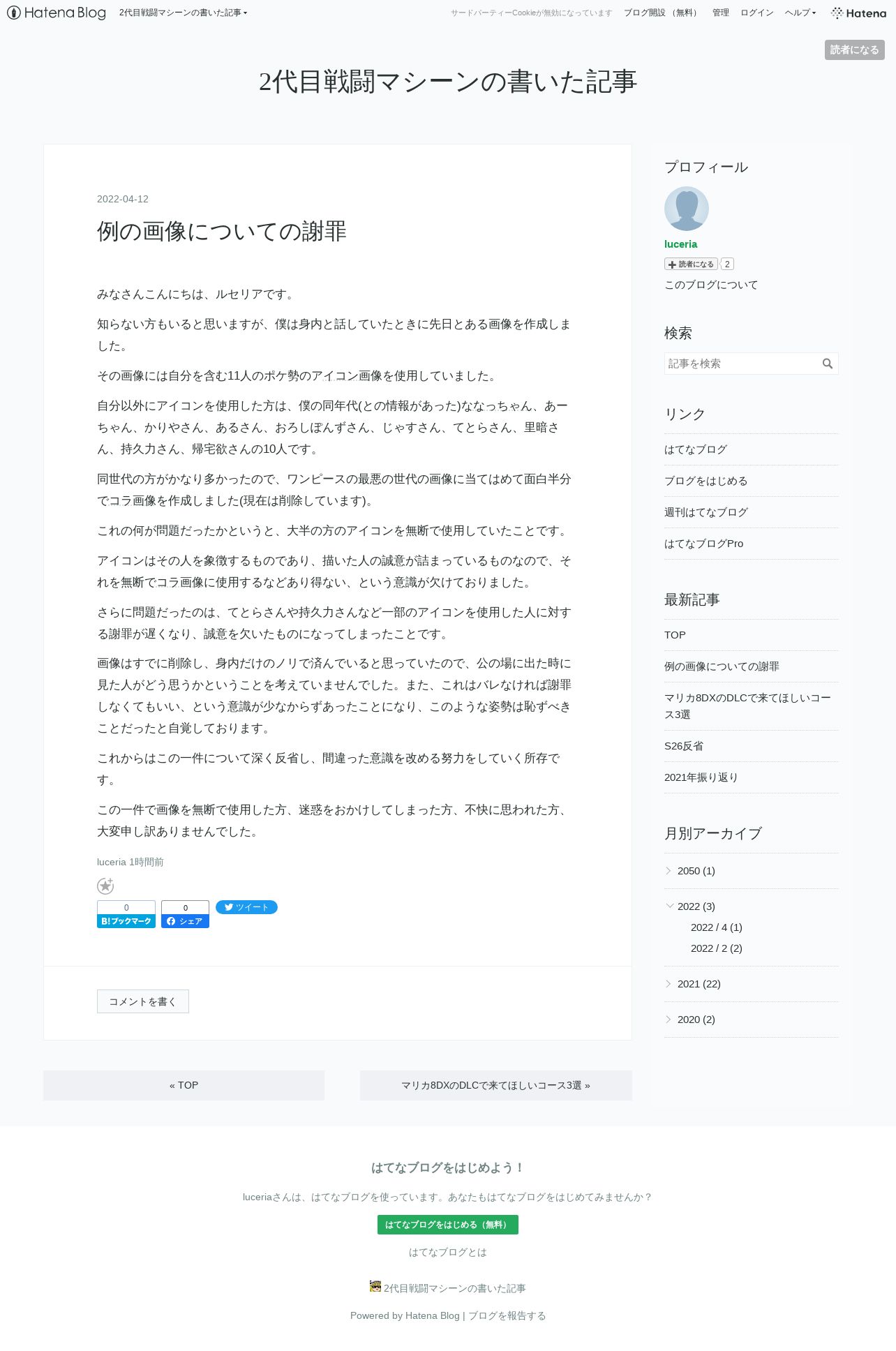Open 2050 (1) archive link
Image resolution: width=896 pixels, height=1351 pixels.
pyautogui.click(x=696, y=871)
